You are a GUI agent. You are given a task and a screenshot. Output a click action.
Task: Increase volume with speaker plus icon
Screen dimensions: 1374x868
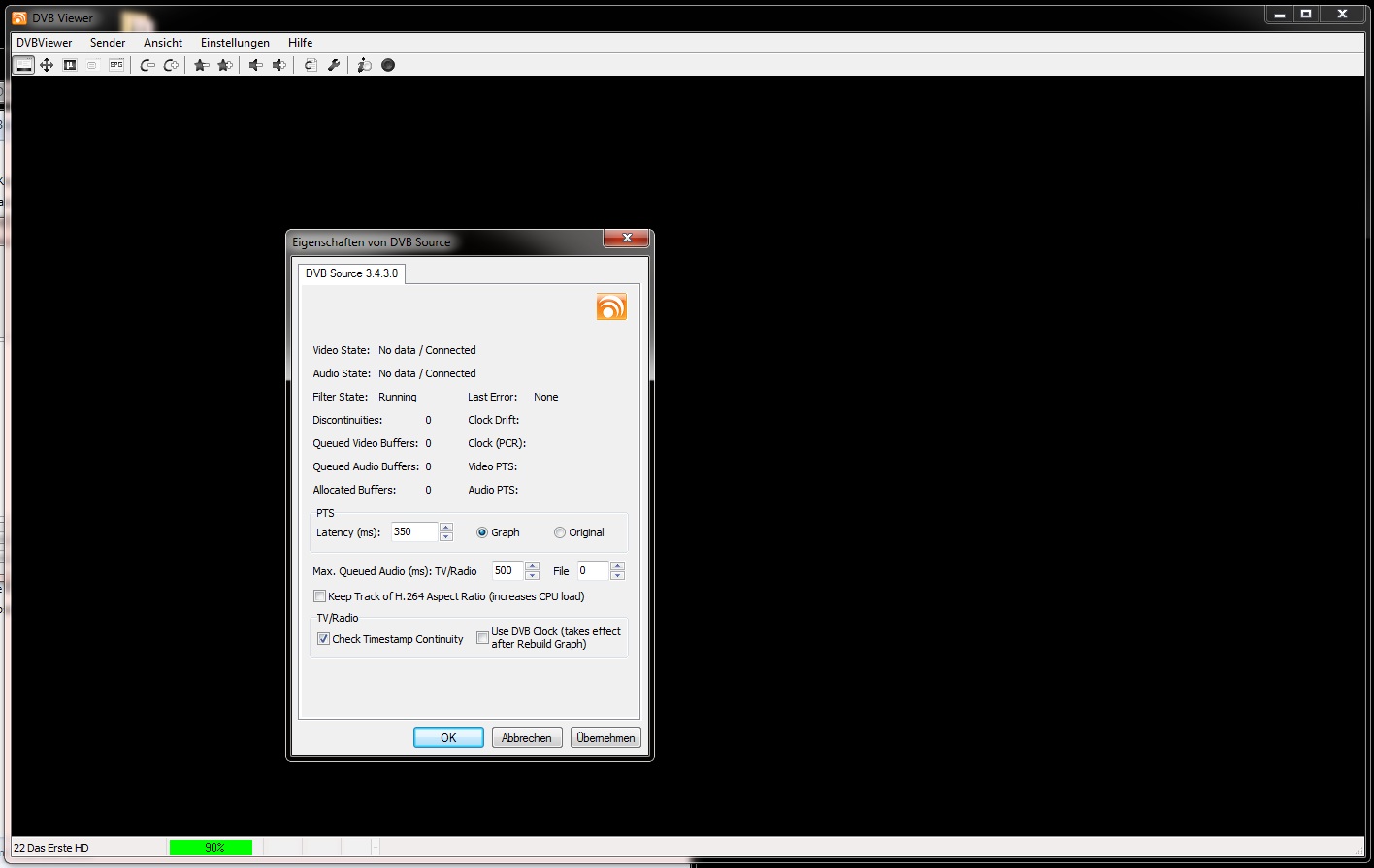(279, 65)
